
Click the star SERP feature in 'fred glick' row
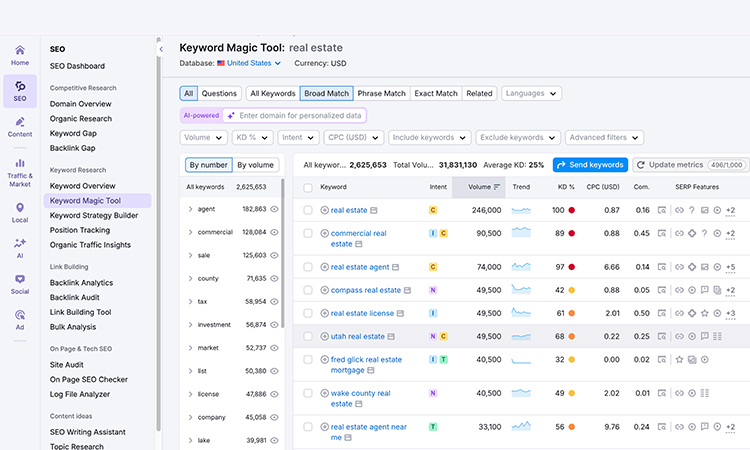click(679, 360)
